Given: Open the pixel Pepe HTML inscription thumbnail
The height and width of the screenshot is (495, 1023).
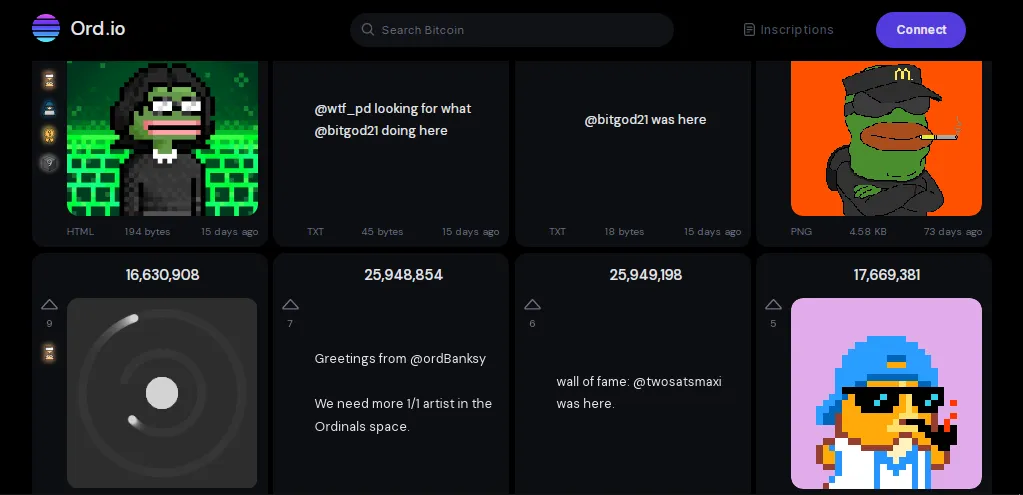Looking at the screenshot, I should pos(162,138).
